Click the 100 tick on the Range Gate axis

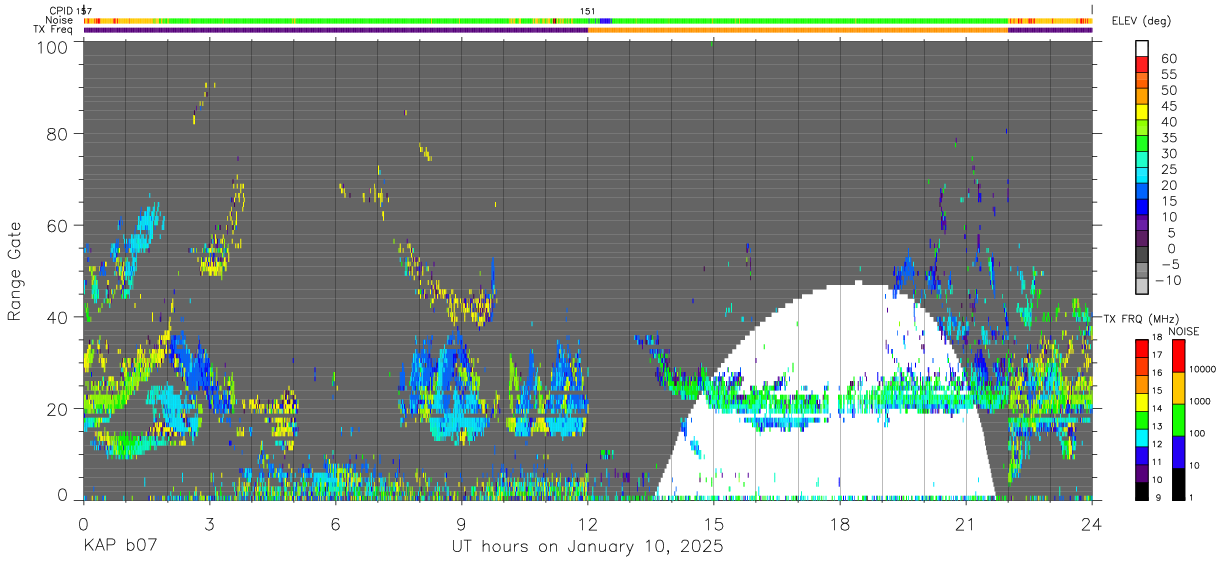(x=50, y=46)
